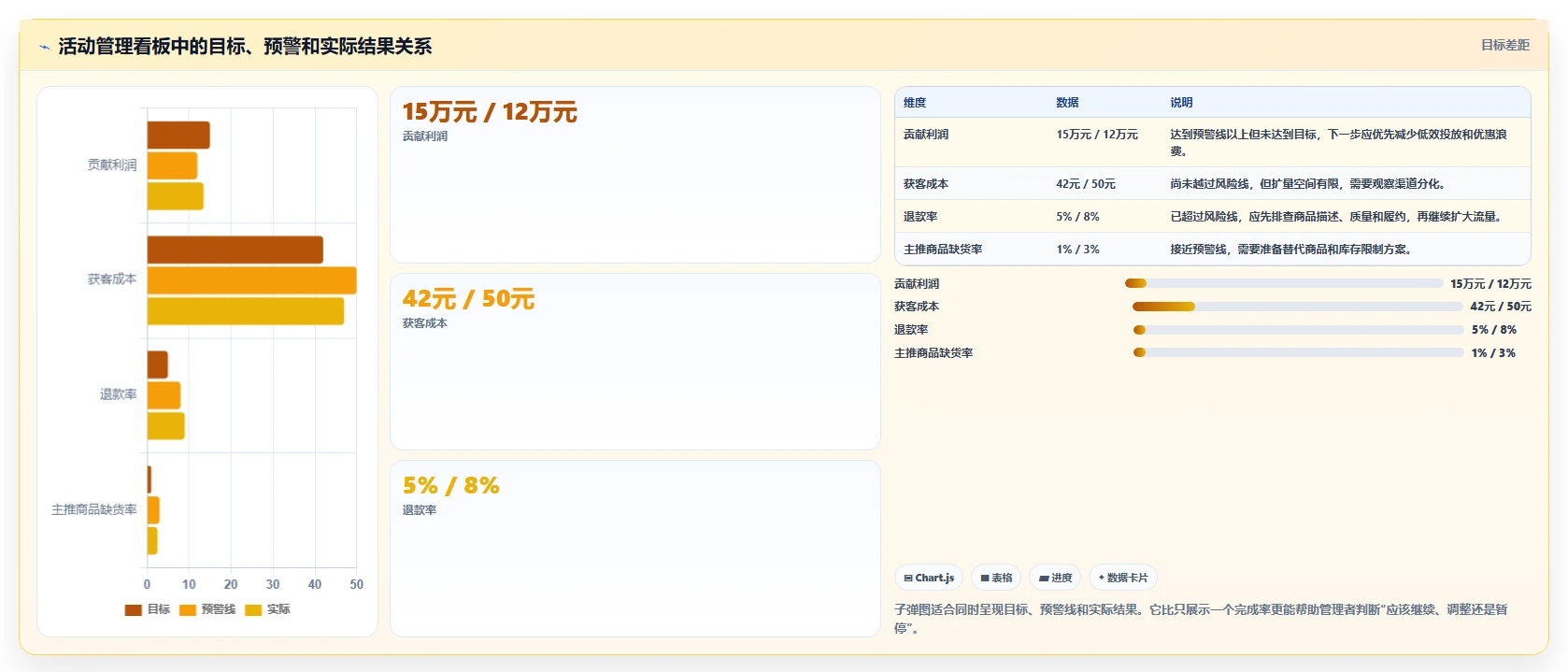Click the 50 tick on the chart x-axis
Image resolution: width=1568 pixels, height=672 pixels.
tap(356, 584)
